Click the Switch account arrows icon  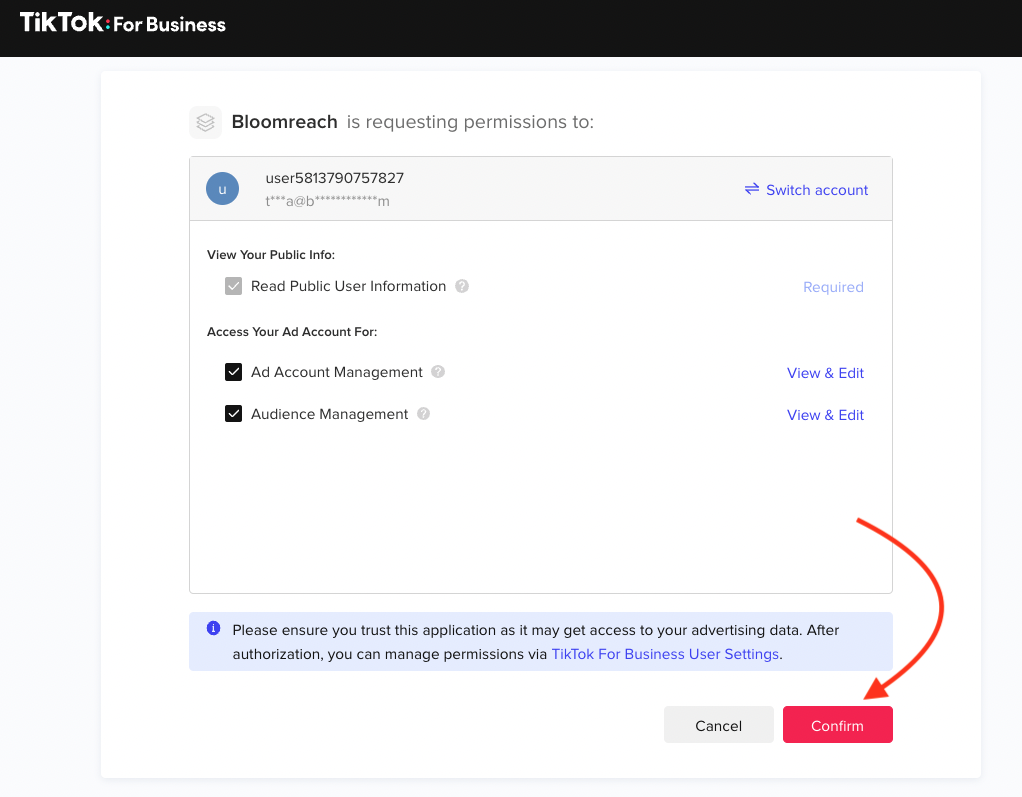point(752,189)
